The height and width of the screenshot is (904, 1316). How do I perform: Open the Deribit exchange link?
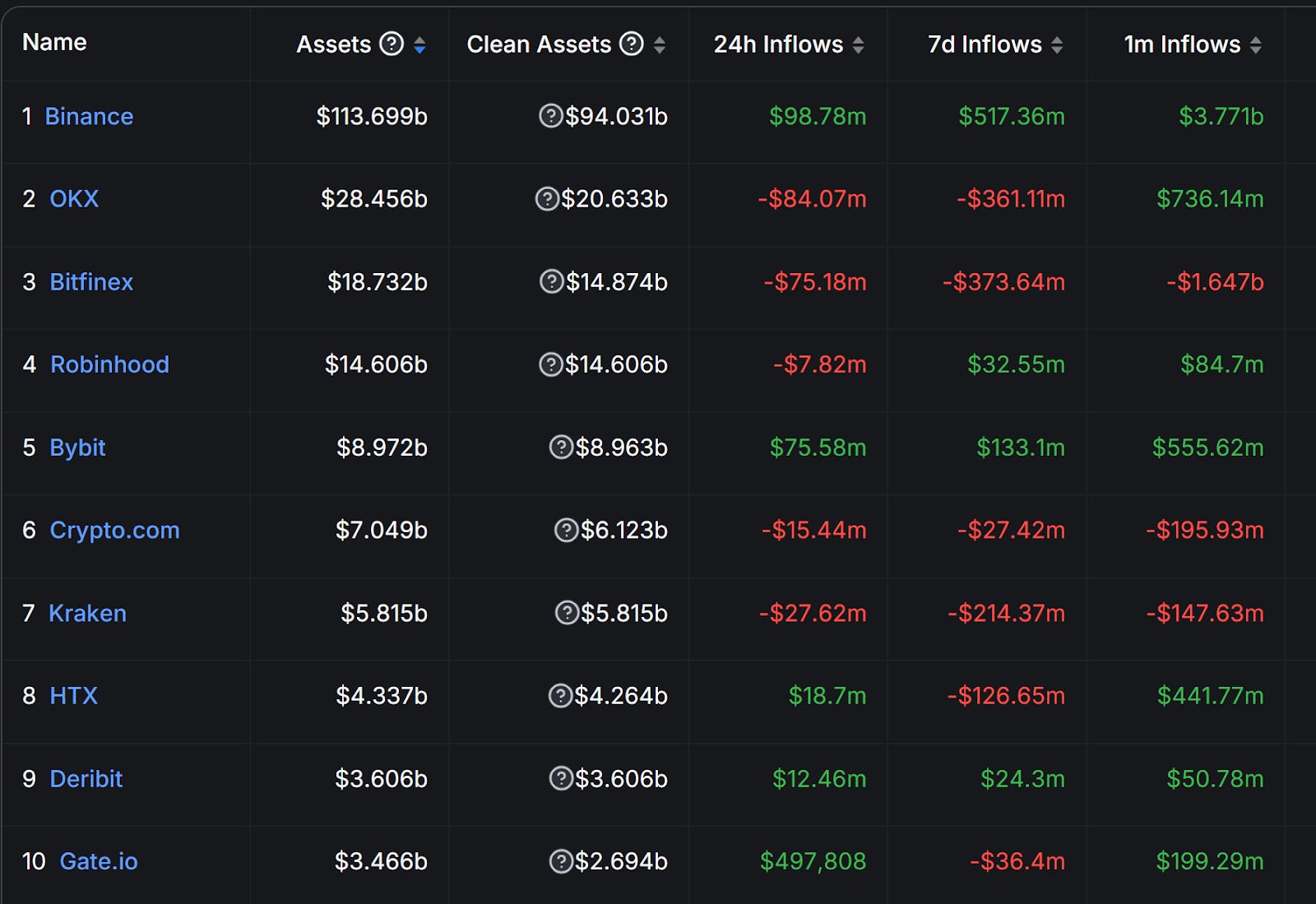tap(86, 778)
